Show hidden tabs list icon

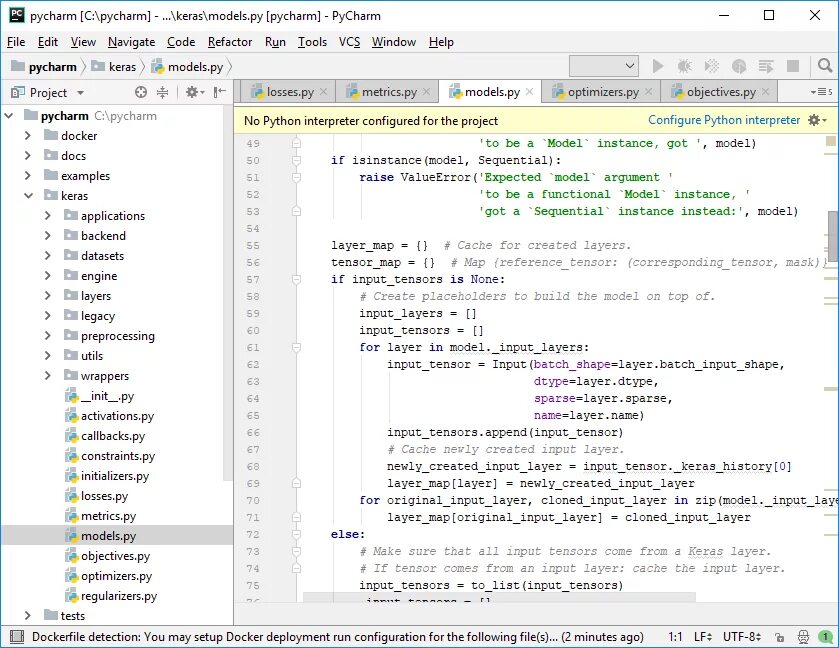[x=821, y=92]
